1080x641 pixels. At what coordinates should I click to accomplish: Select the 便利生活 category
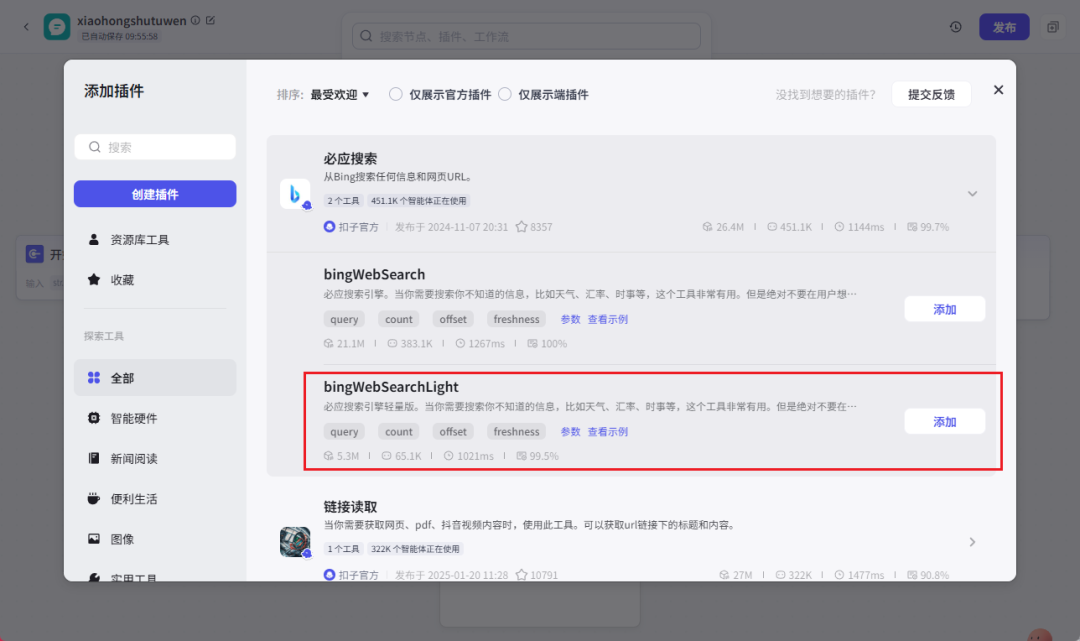[x=155, y=498]
